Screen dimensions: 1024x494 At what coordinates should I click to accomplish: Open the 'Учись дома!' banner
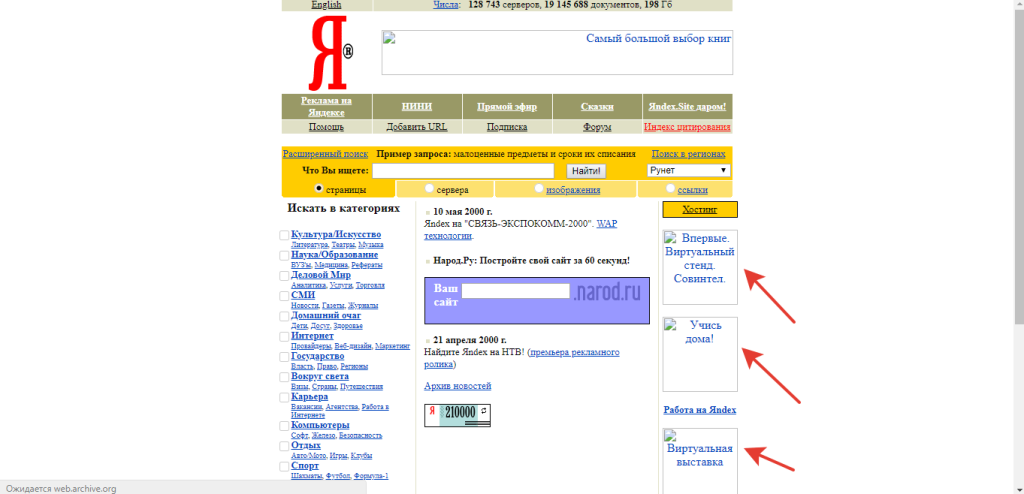700,354
